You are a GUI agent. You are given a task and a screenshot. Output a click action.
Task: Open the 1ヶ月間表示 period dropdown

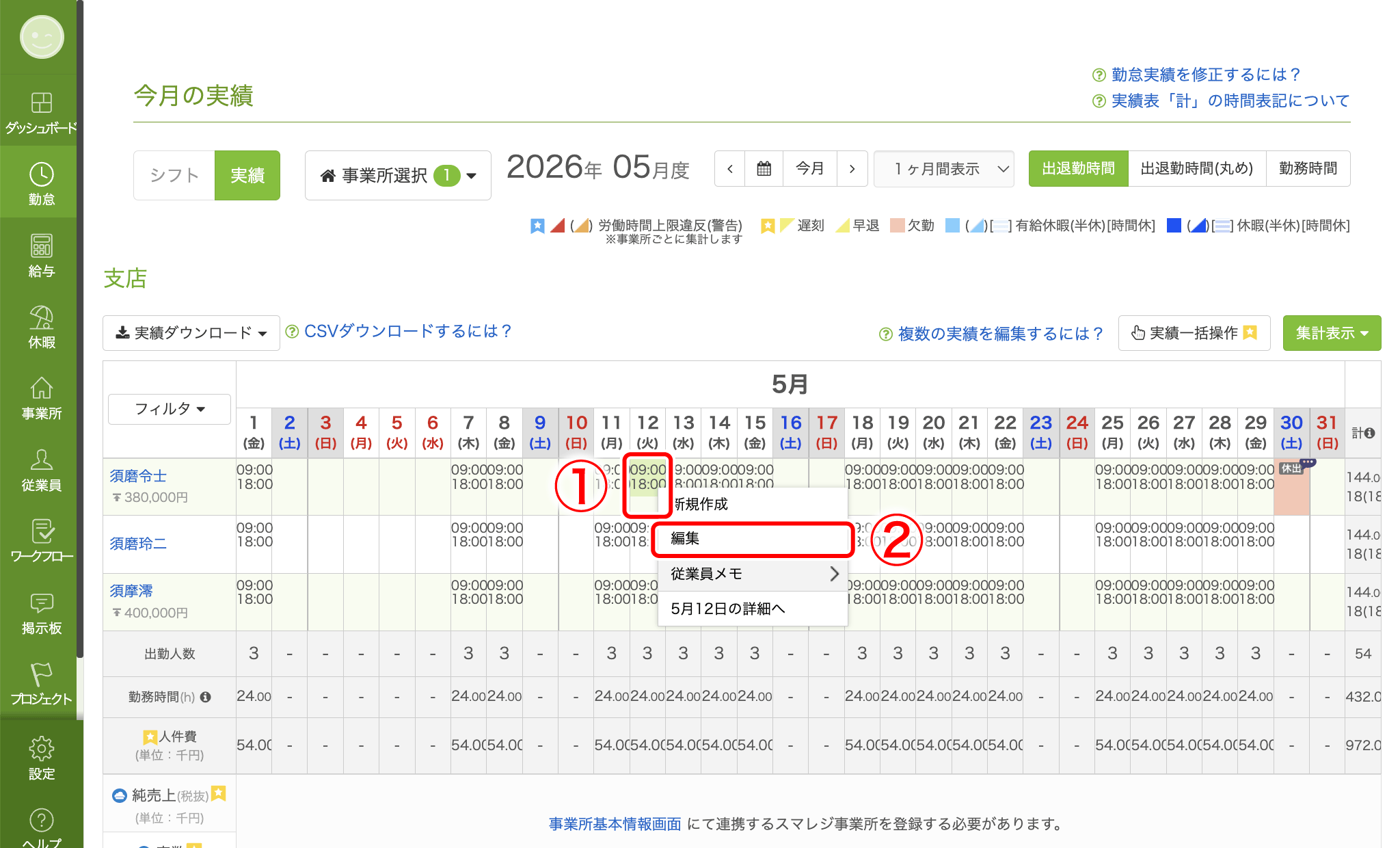pyautogui.click(x=944, y=168)
